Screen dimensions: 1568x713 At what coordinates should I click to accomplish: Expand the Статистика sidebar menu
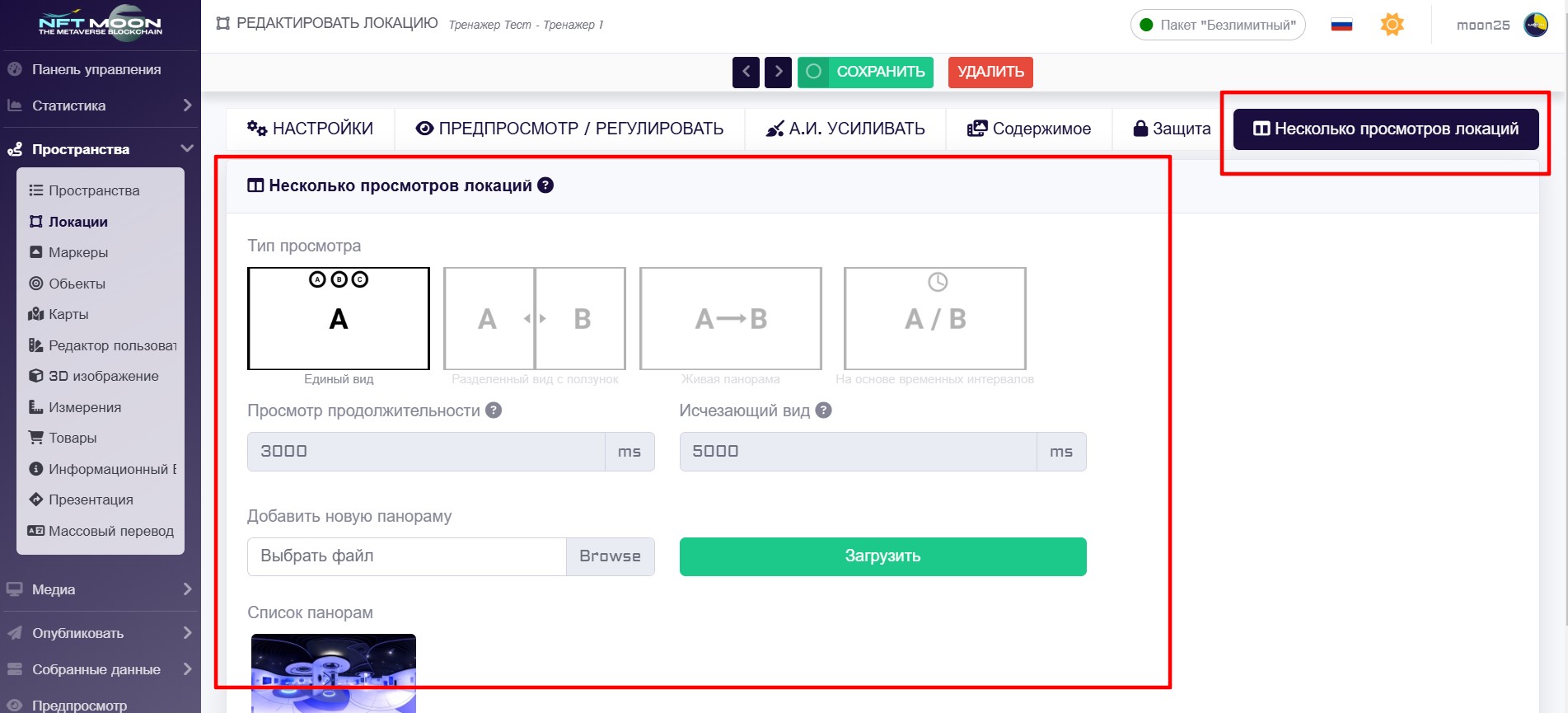pos(101,106)
